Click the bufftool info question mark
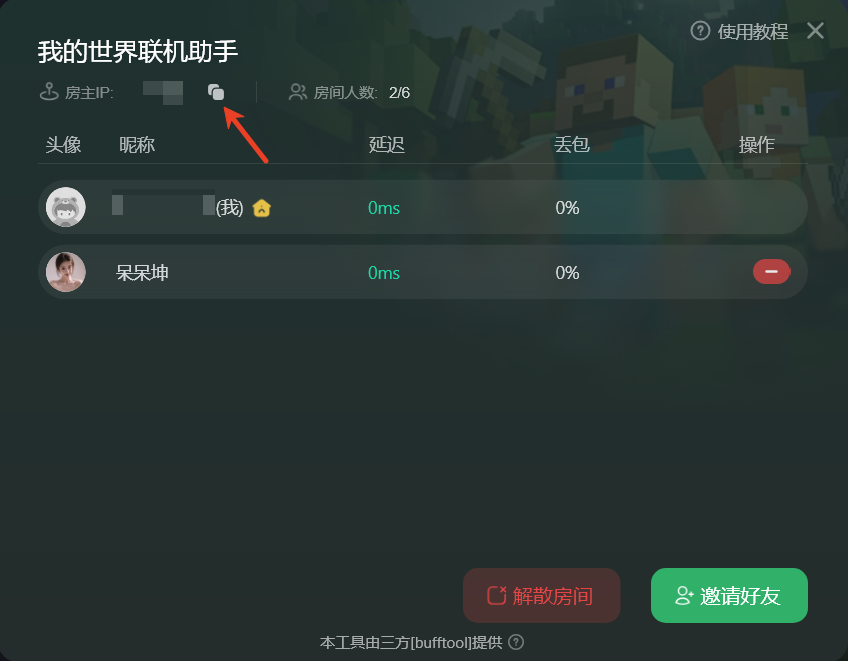 coord(516,642)
